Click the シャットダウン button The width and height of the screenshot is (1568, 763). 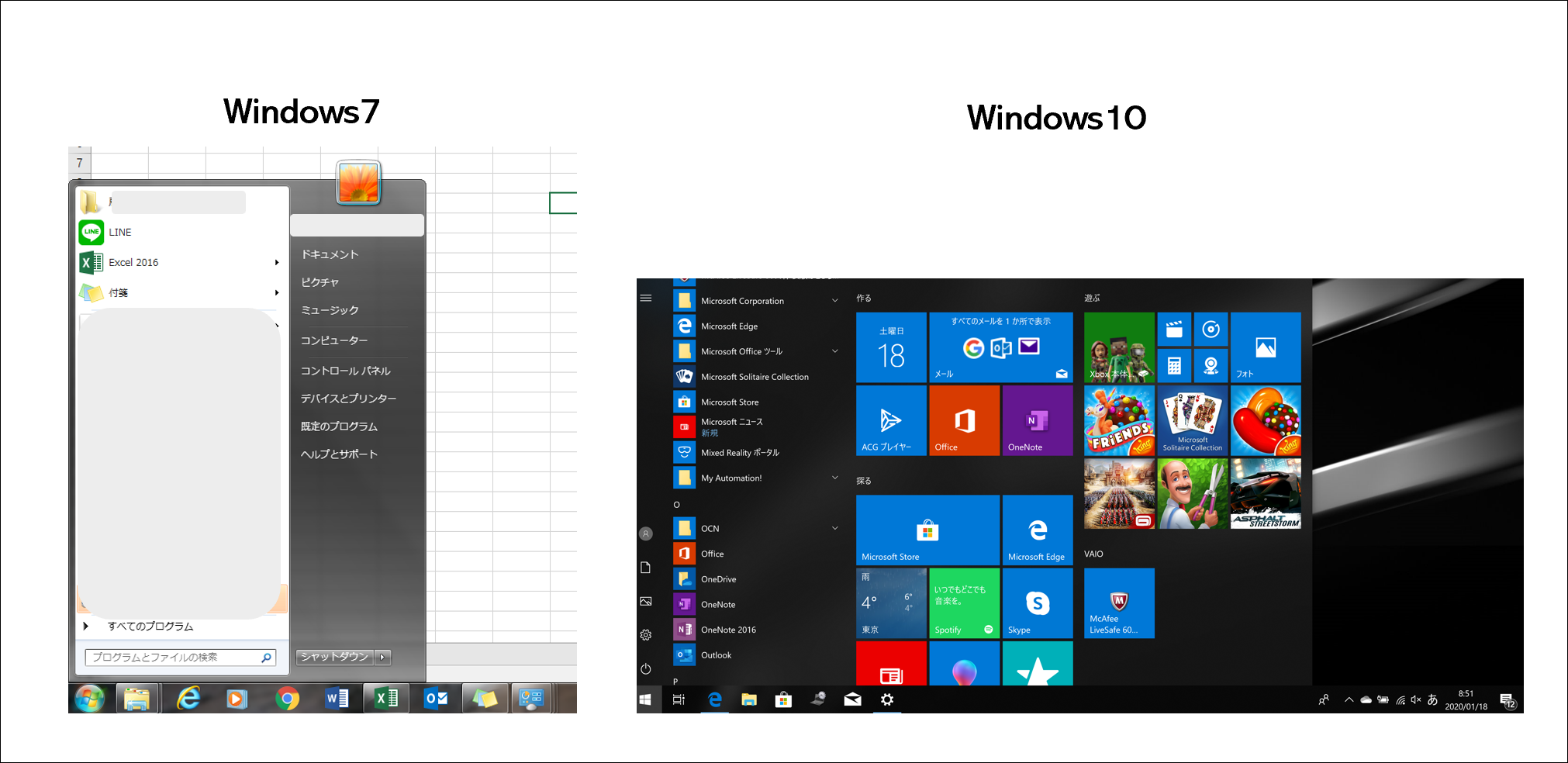335,658
